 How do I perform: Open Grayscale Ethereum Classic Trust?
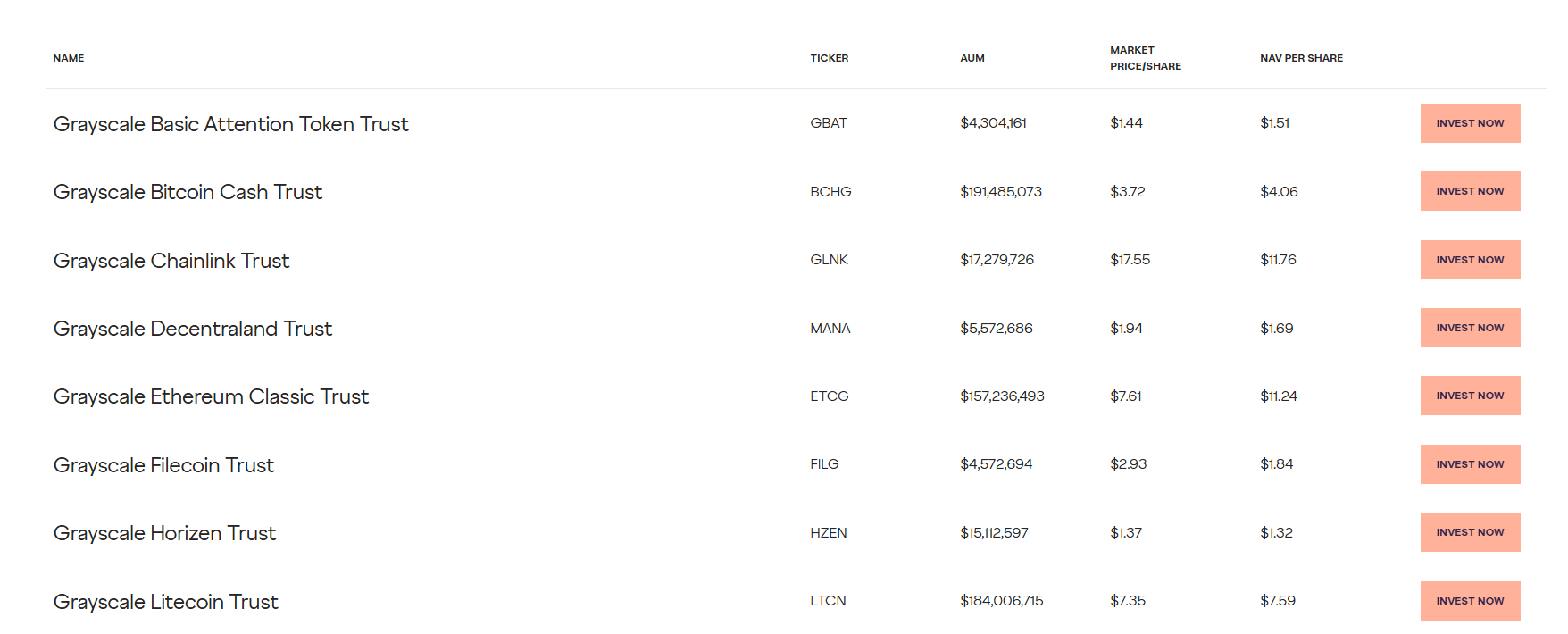[x=211, y=396]
